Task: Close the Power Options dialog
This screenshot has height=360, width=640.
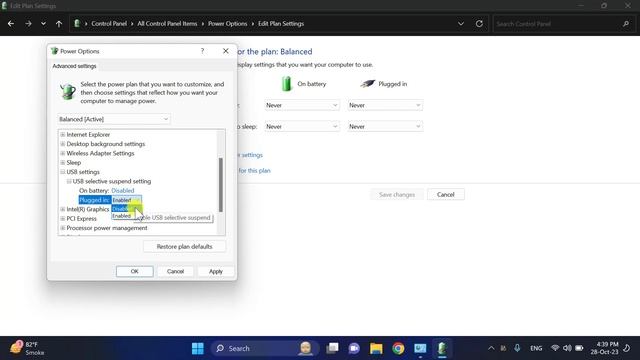Action: [226, 51]
